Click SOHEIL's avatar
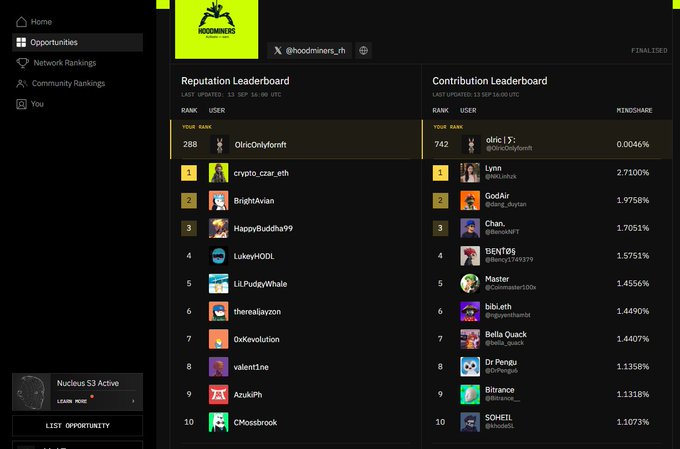This screenshot has height=449, width=680. [470, 423]
